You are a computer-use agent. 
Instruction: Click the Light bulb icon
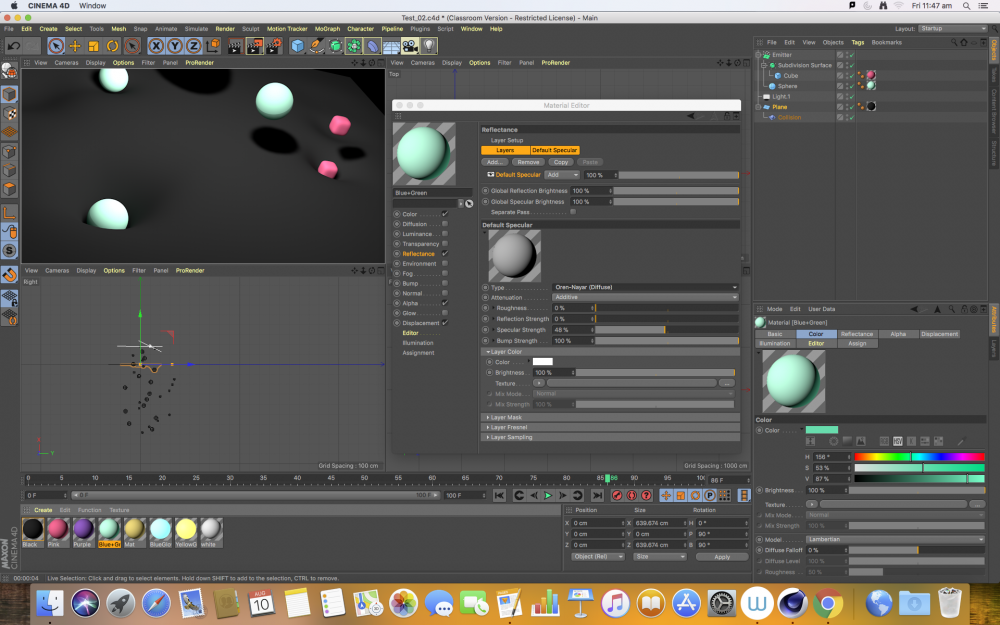click(x=429, y=46)
